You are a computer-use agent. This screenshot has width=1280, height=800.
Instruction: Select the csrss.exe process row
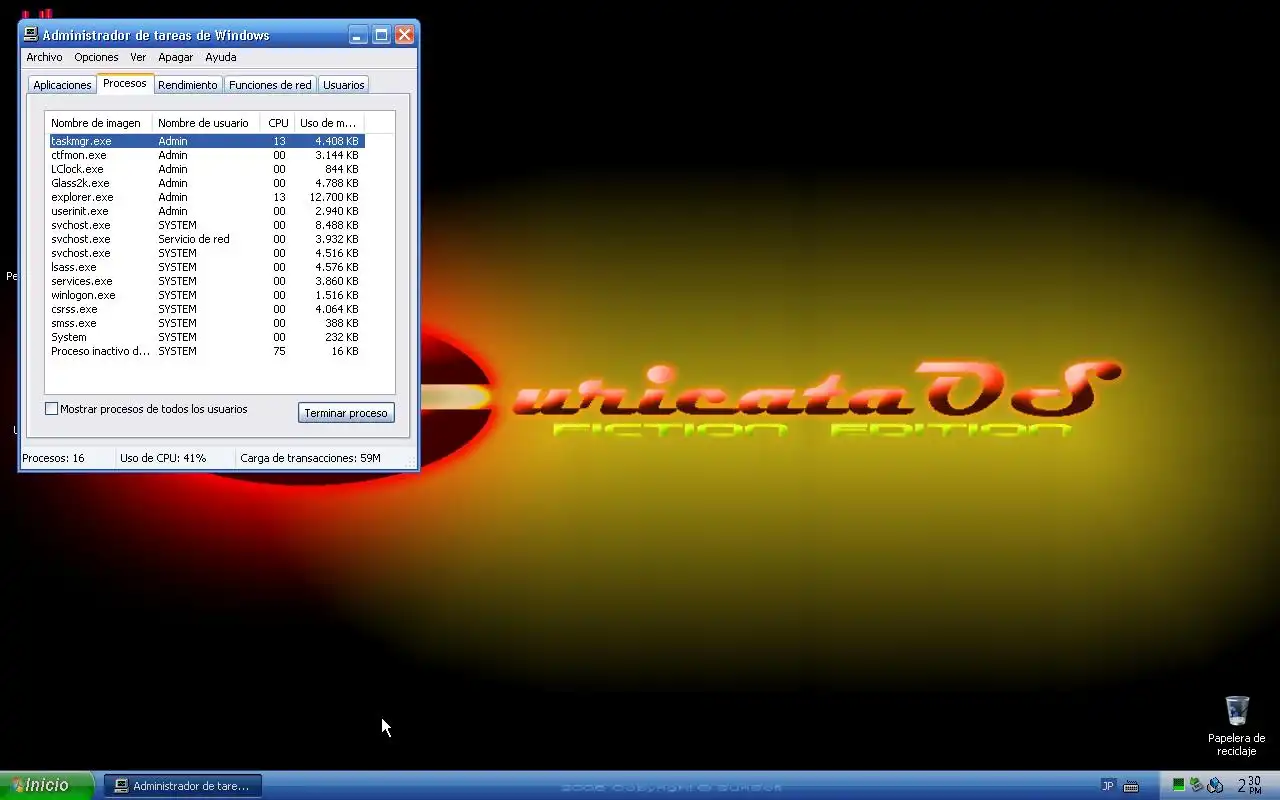coord(206,309)
